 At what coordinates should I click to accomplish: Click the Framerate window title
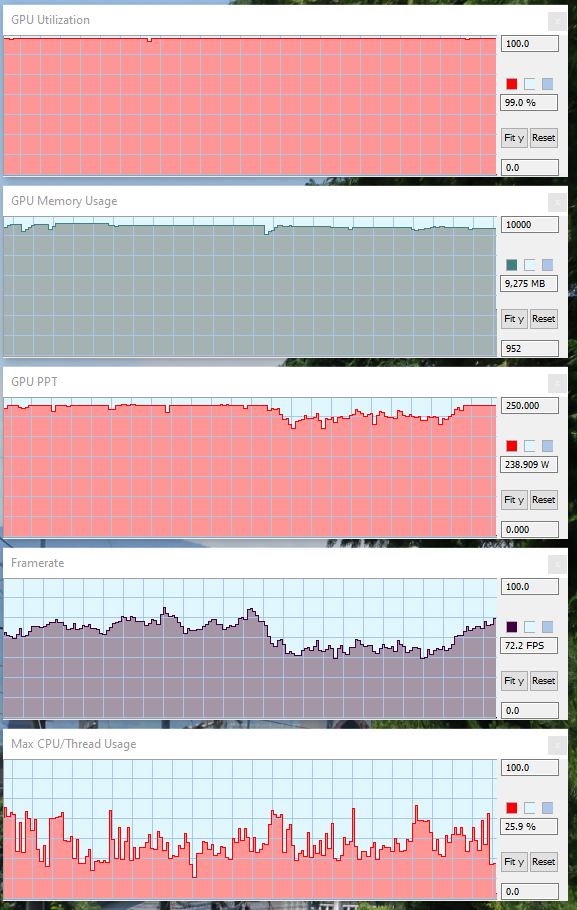[x=38, y=563]
